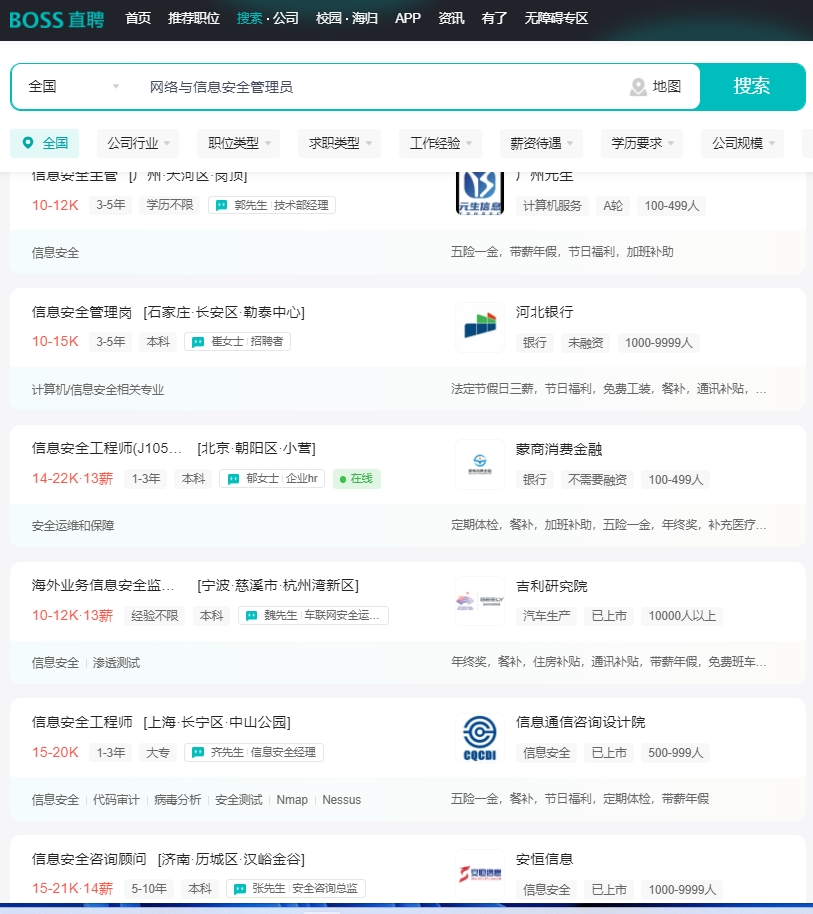Click the BOSS直聘 logo
The width and height of the screenshot is (813, 914).
click(57, 19)
